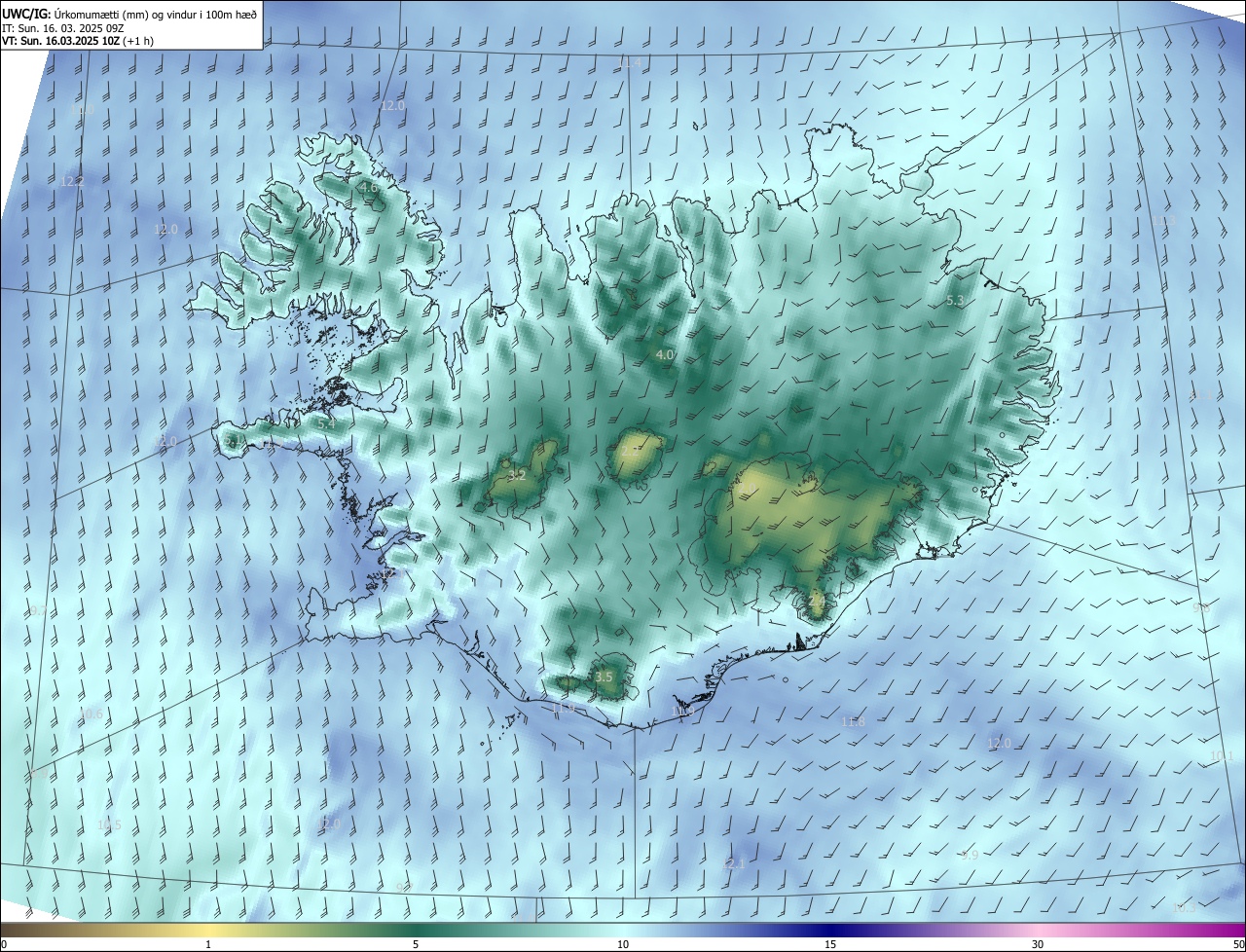Screen dimensions: 1246x952
Task: Click the 'IT: Sun. 16. 03. 2025 09Z' line
Action: 63,27
